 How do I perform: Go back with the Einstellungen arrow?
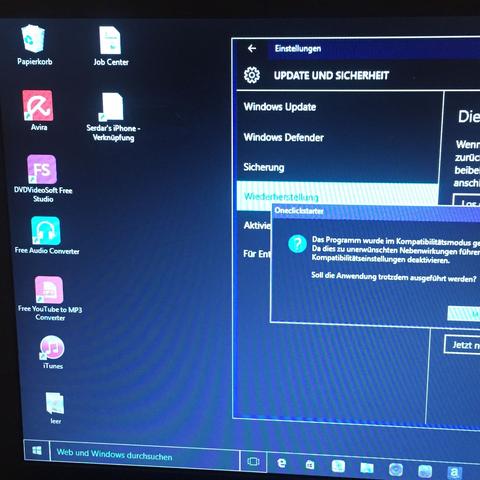coord(252,49)
